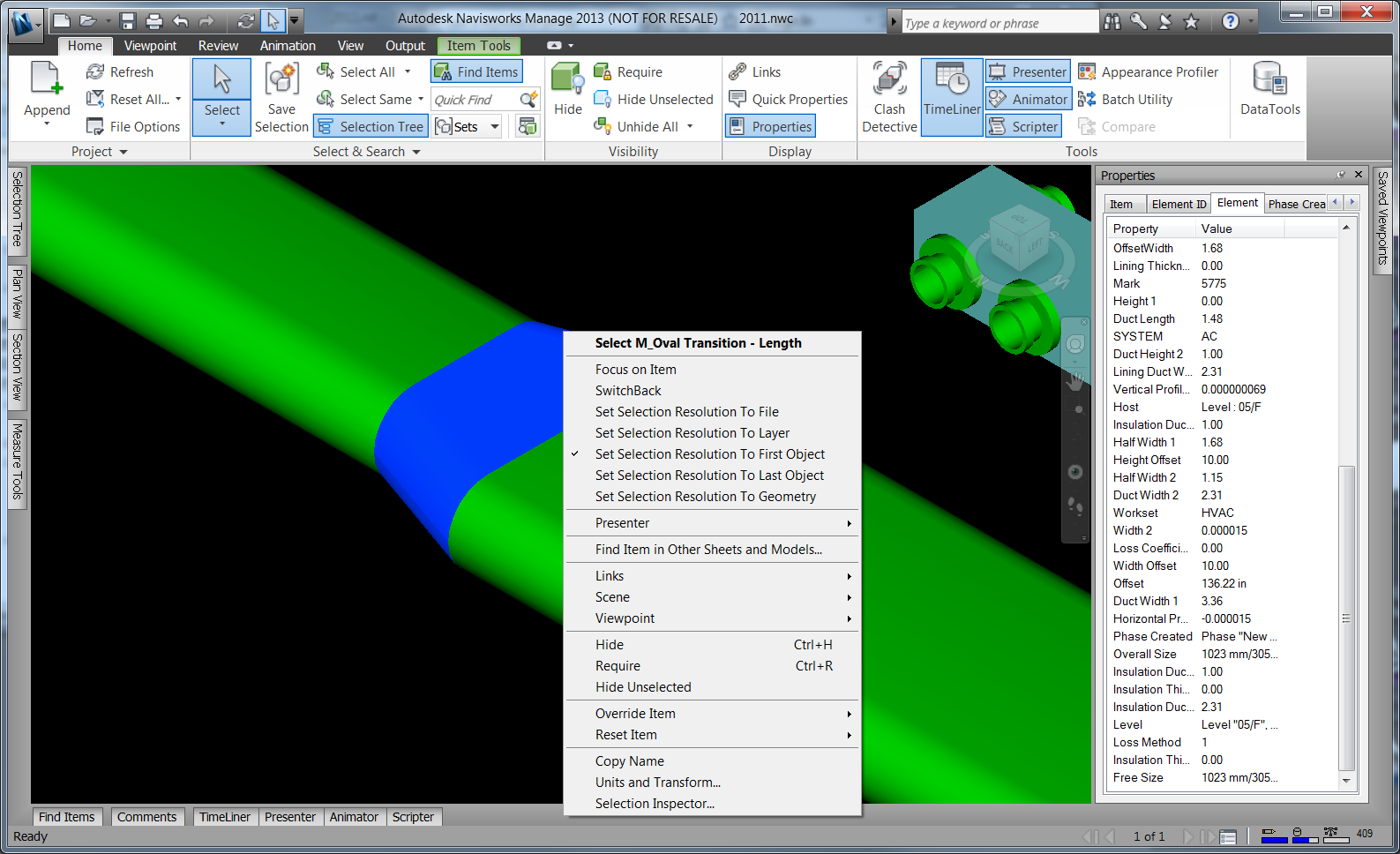Click the Redo arrow in quick access toolbar

click(x=206, y=20)
